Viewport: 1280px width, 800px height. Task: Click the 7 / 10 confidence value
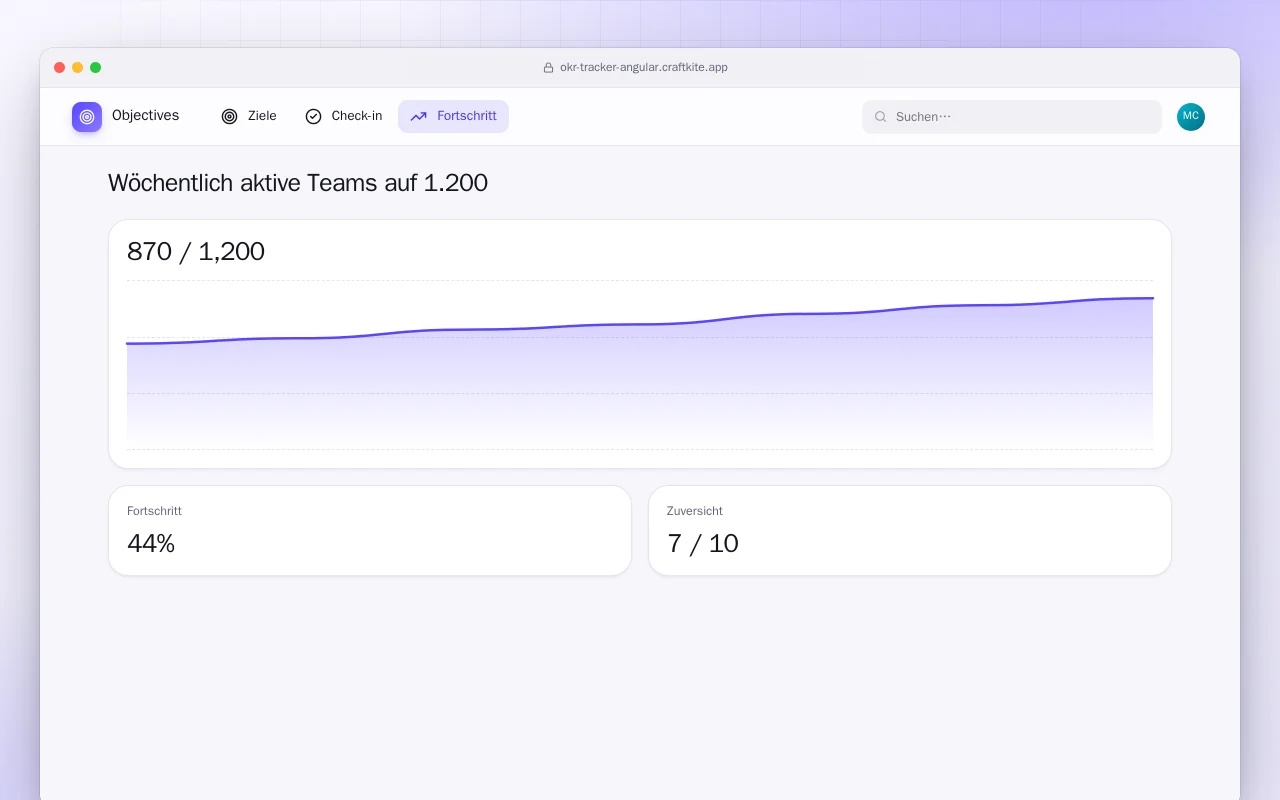point(703,543)
